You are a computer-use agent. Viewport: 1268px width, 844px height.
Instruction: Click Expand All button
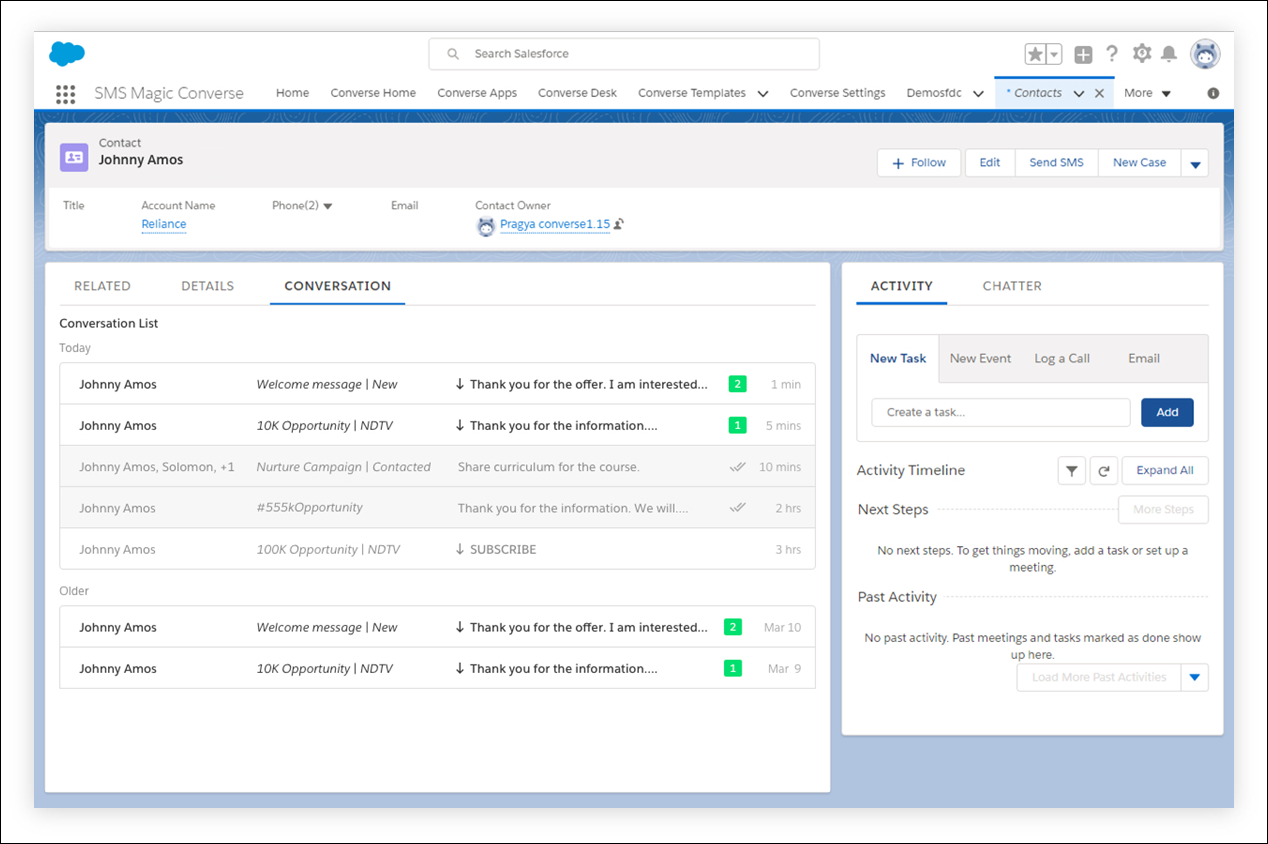pyautogui.click(x=1165, y=471)
